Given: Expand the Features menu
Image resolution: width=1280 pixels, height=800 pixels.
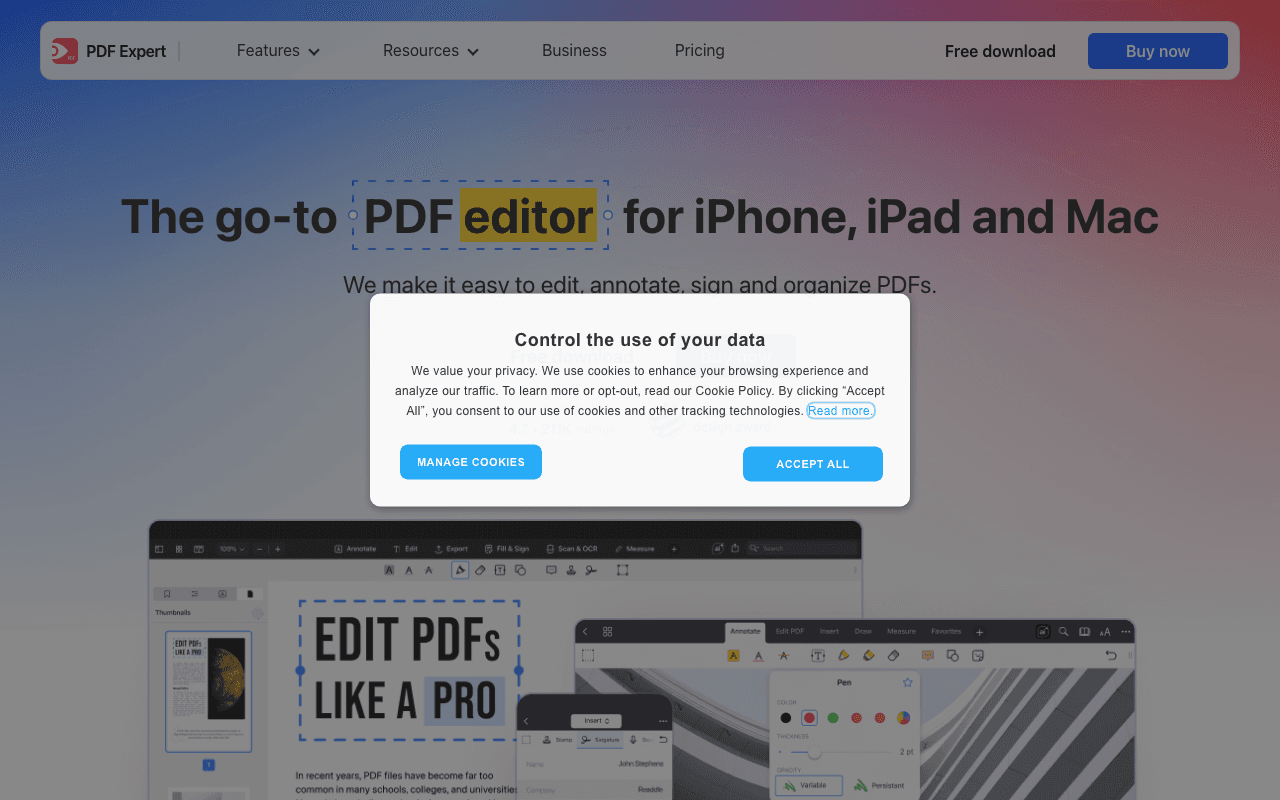Looking at the screenshot, I should click(278, 51).
